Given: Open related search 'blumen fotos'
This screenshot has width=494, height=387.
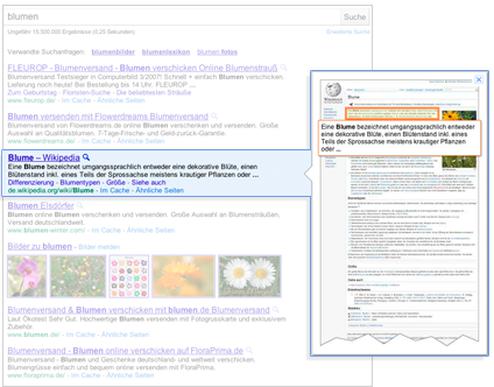Looking at the screenshot, I should point(217,52).
